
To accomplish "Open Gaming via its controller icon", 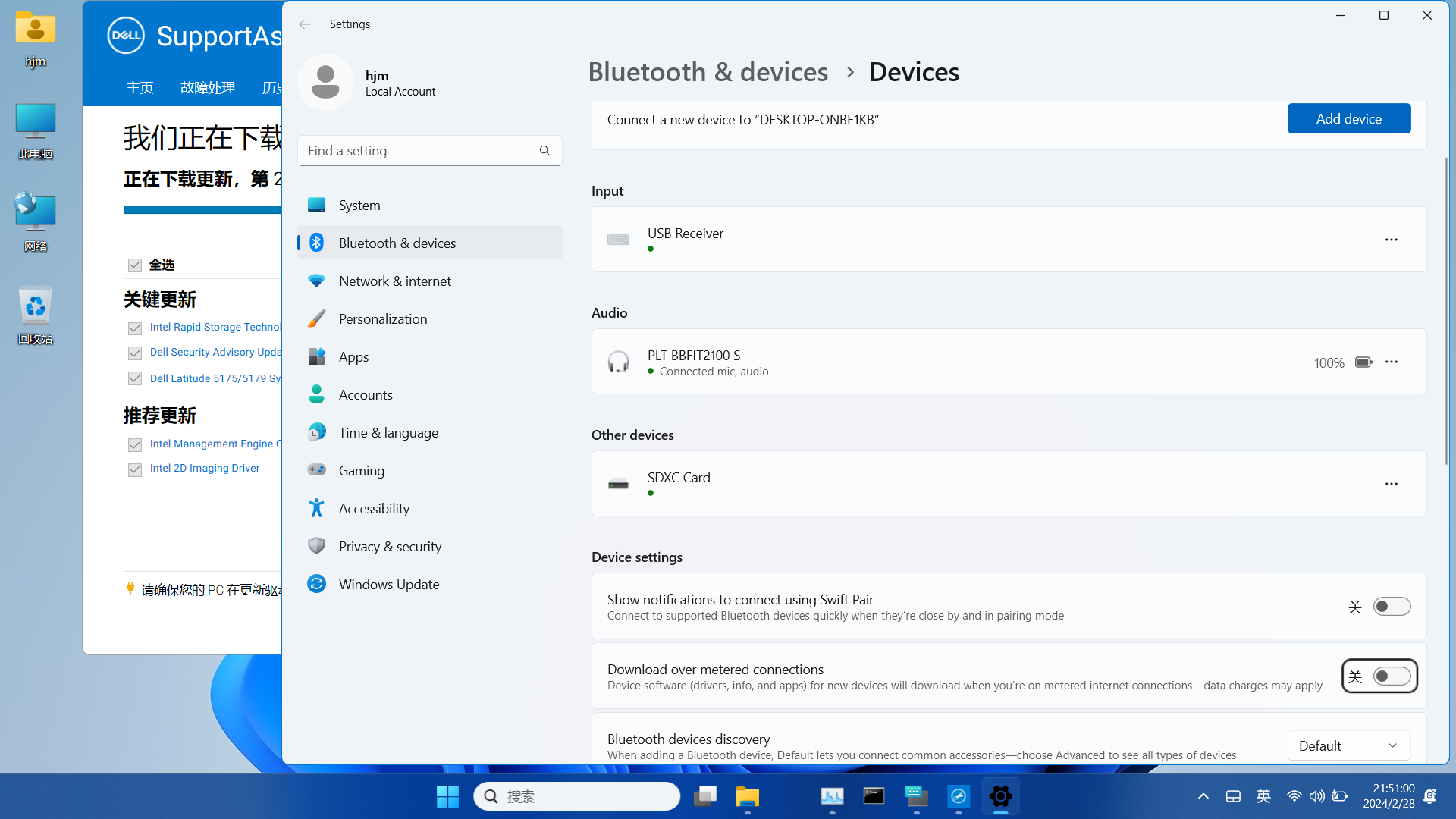I will tap(316, 470).
